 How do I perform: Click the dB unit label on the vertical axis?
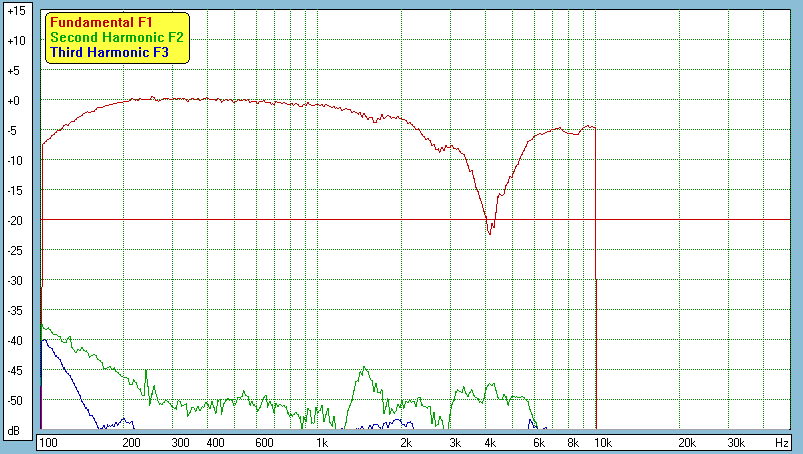click(14, 431)
